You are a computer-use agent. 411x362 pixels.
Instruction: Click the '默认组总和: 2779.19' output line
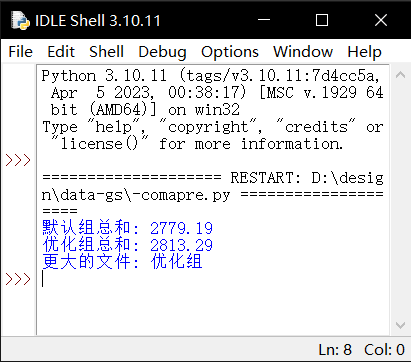tap(128, 228)
